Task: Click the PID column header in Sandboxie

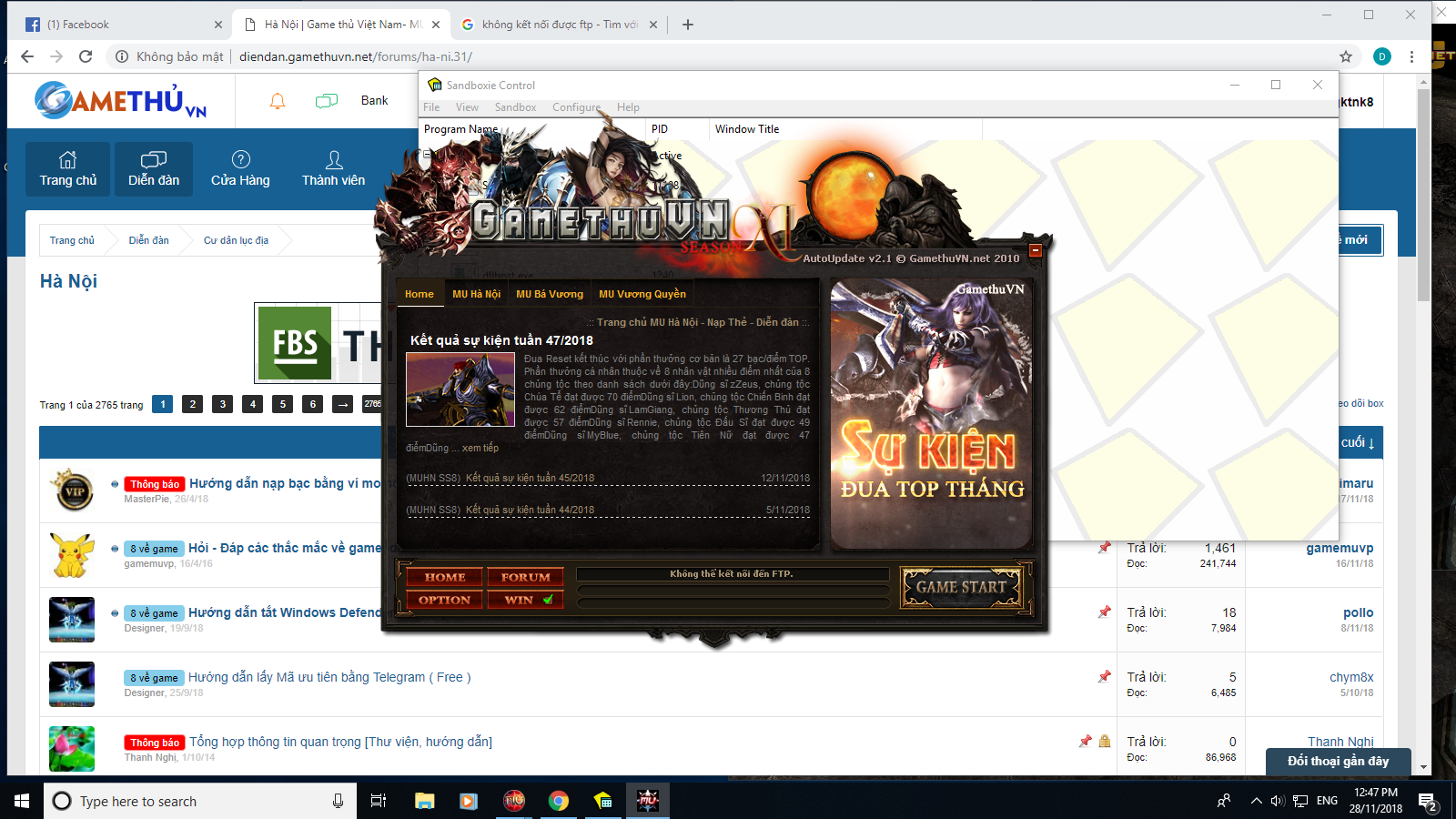Action: (x=677, y=129)
